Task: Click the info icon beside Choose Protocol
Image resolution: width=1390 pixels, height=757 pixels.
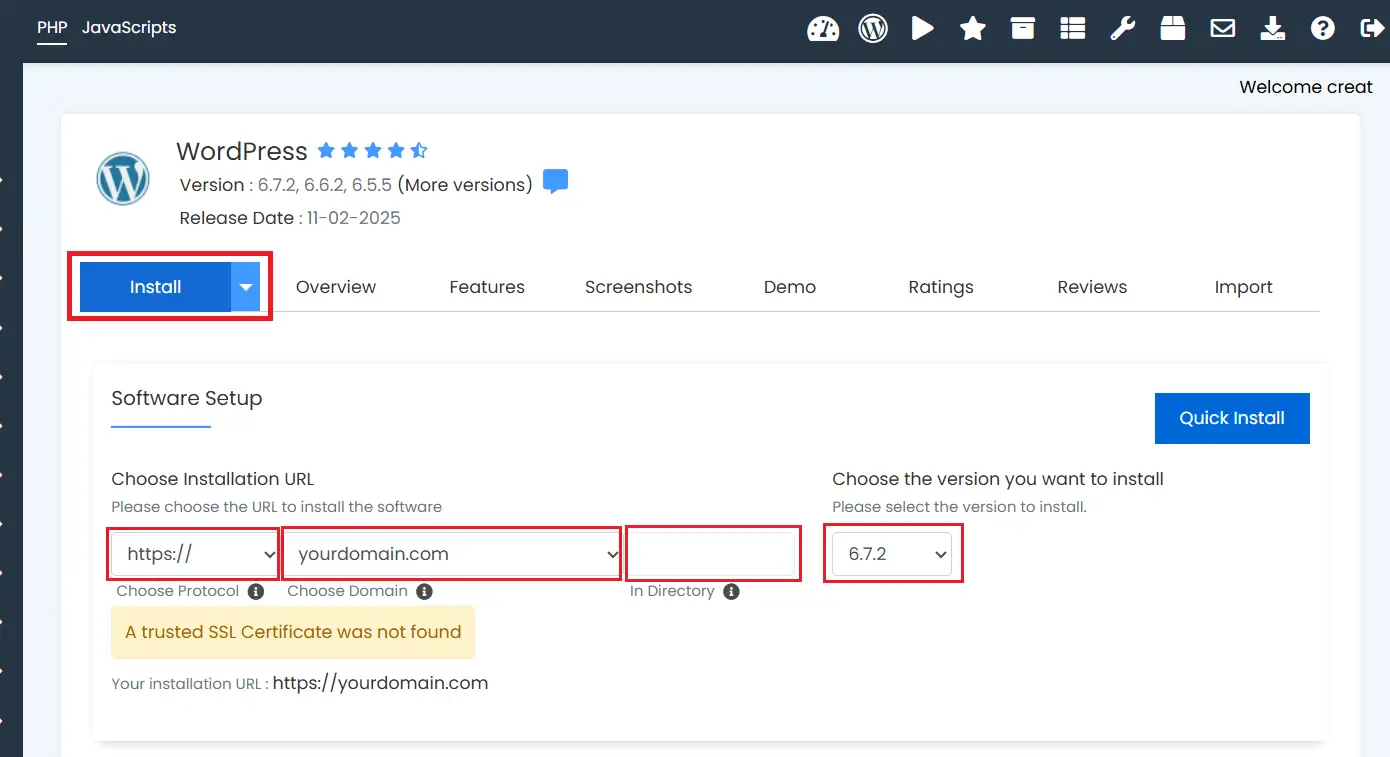Action: tap(256, 591)
